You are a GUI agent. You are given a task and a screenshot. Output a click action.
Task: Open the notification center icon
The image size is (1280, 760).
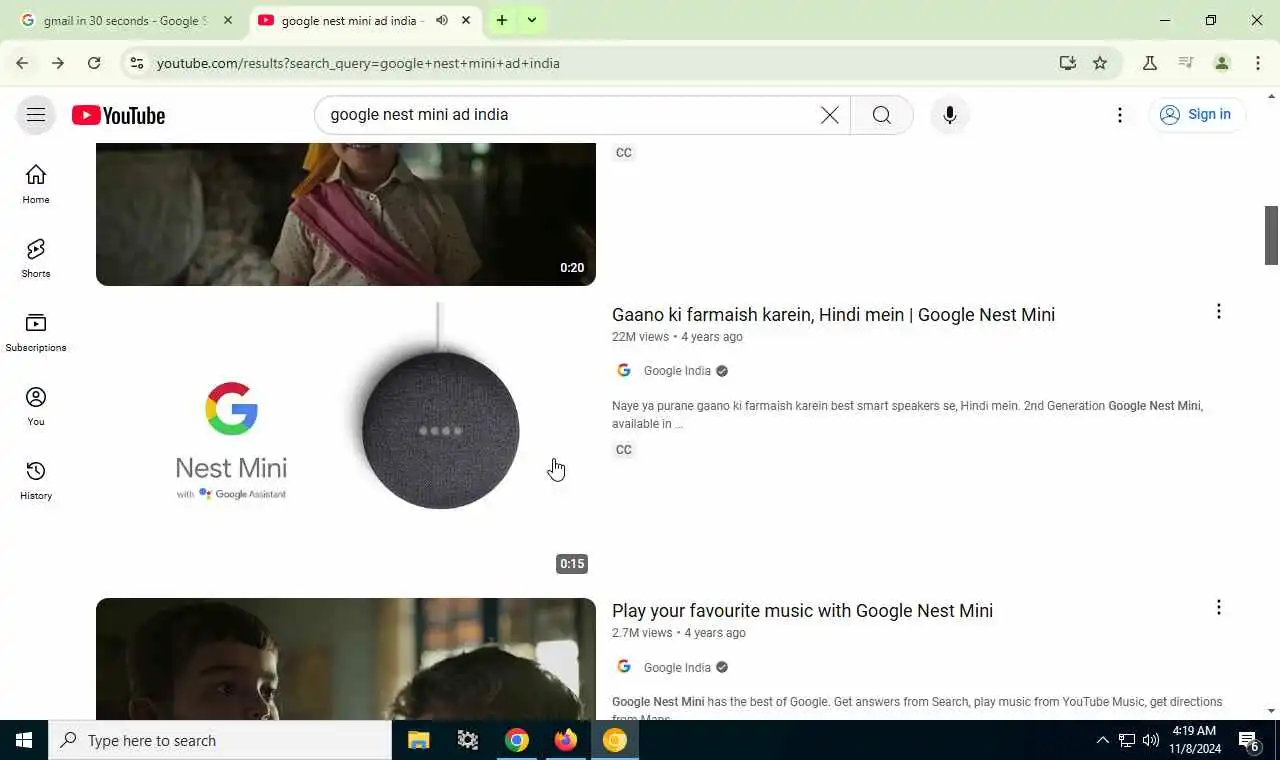click(x=1249, y=740)
